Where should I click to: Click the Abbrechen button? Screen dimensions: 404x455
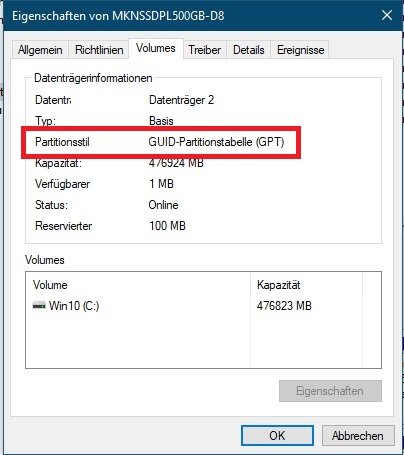[x=358, y=435]
